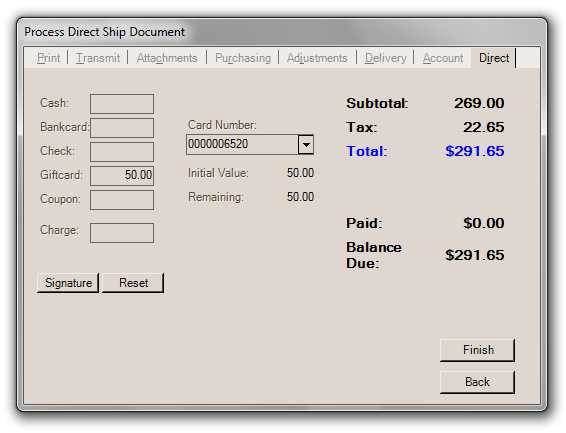Viewport: 566px width, 433px height.
Task: Click the Subtotal value 269.00
Action: [479, 103]
